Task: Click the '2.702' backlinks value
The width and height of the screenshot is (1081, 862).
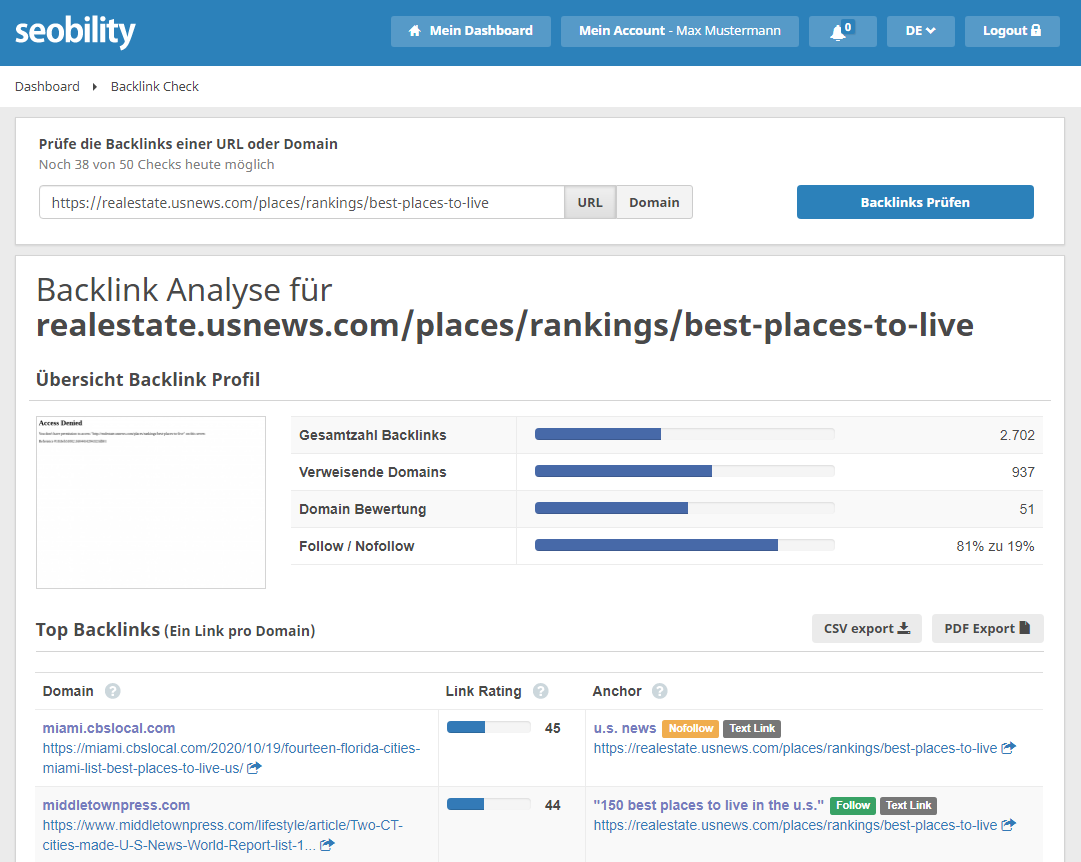Action: pos(1017,434)
